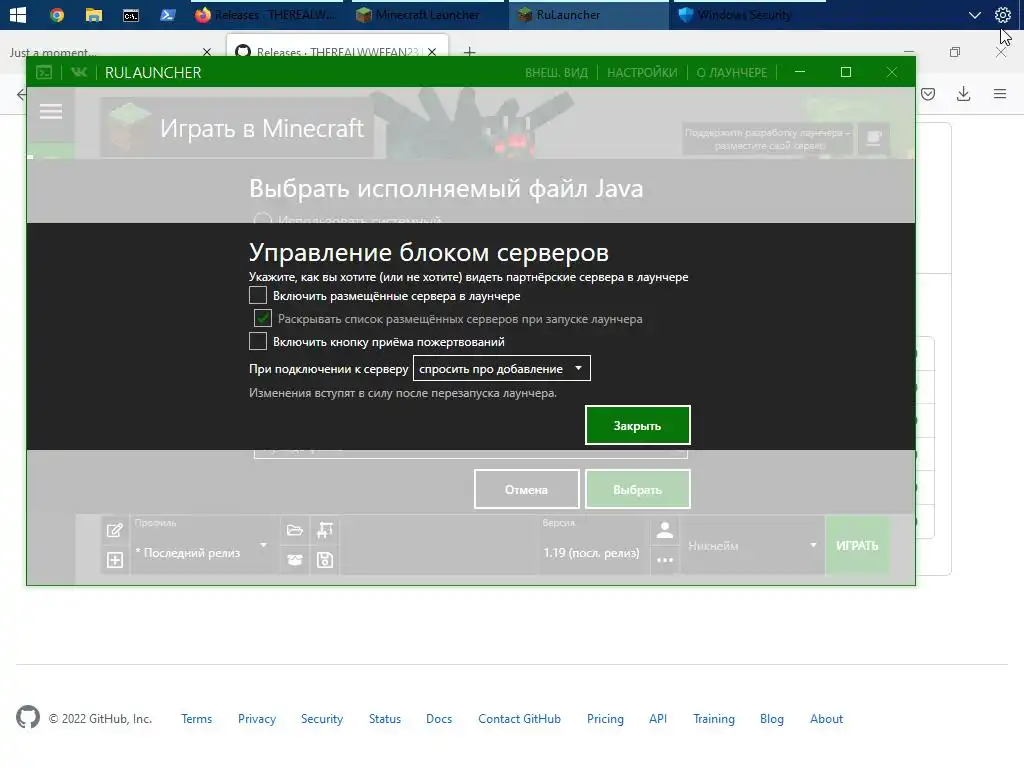Viewport: 1024px width, 768px height.
Task: Open PowerShell from the taskbar
Action: coord(168,14)
